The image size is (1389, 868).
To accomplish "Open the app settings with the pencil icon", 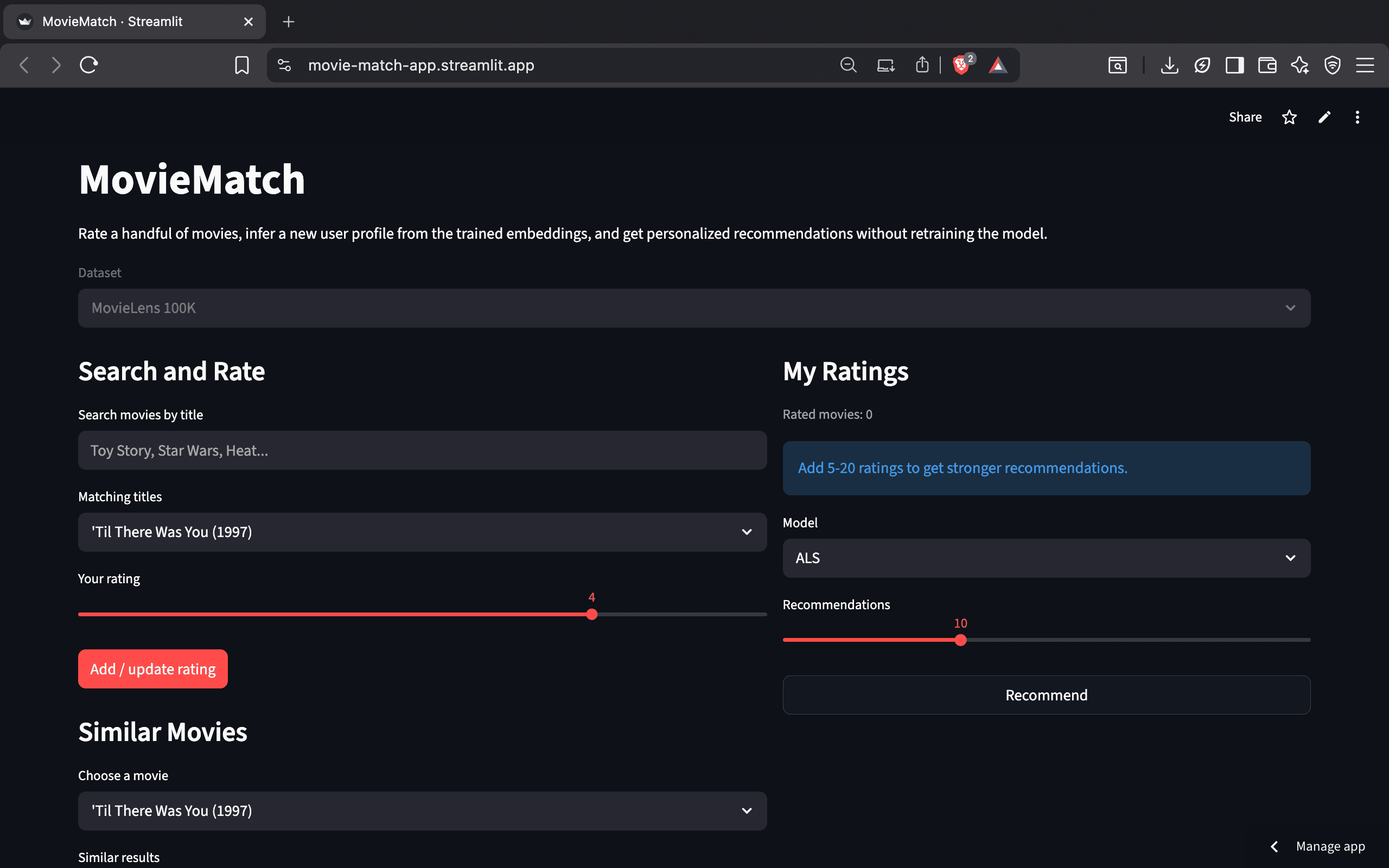I will pos(1324,117).
